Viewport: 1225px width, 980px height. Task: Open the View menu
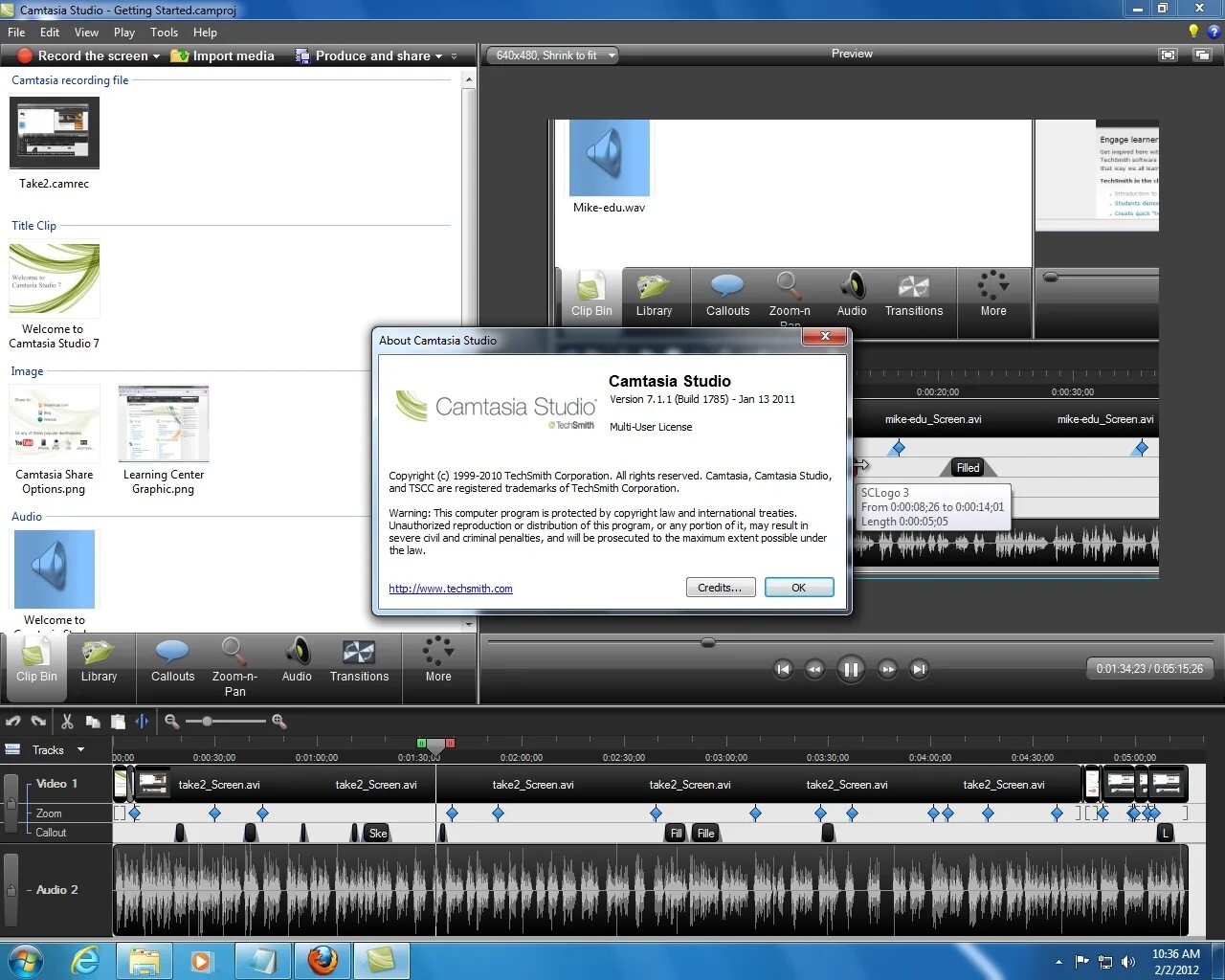[86, 32]
